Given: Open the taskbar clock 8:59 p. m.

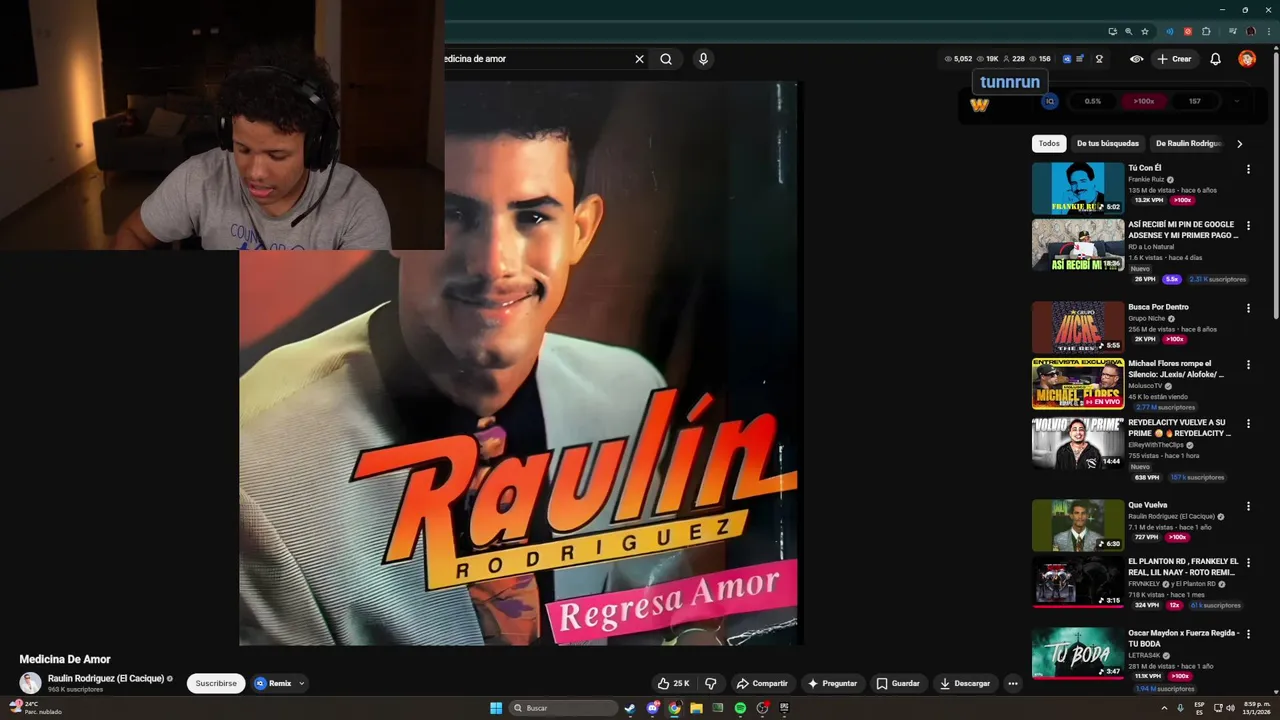Looking at the screenshot, I should [x=1256, y=708].
